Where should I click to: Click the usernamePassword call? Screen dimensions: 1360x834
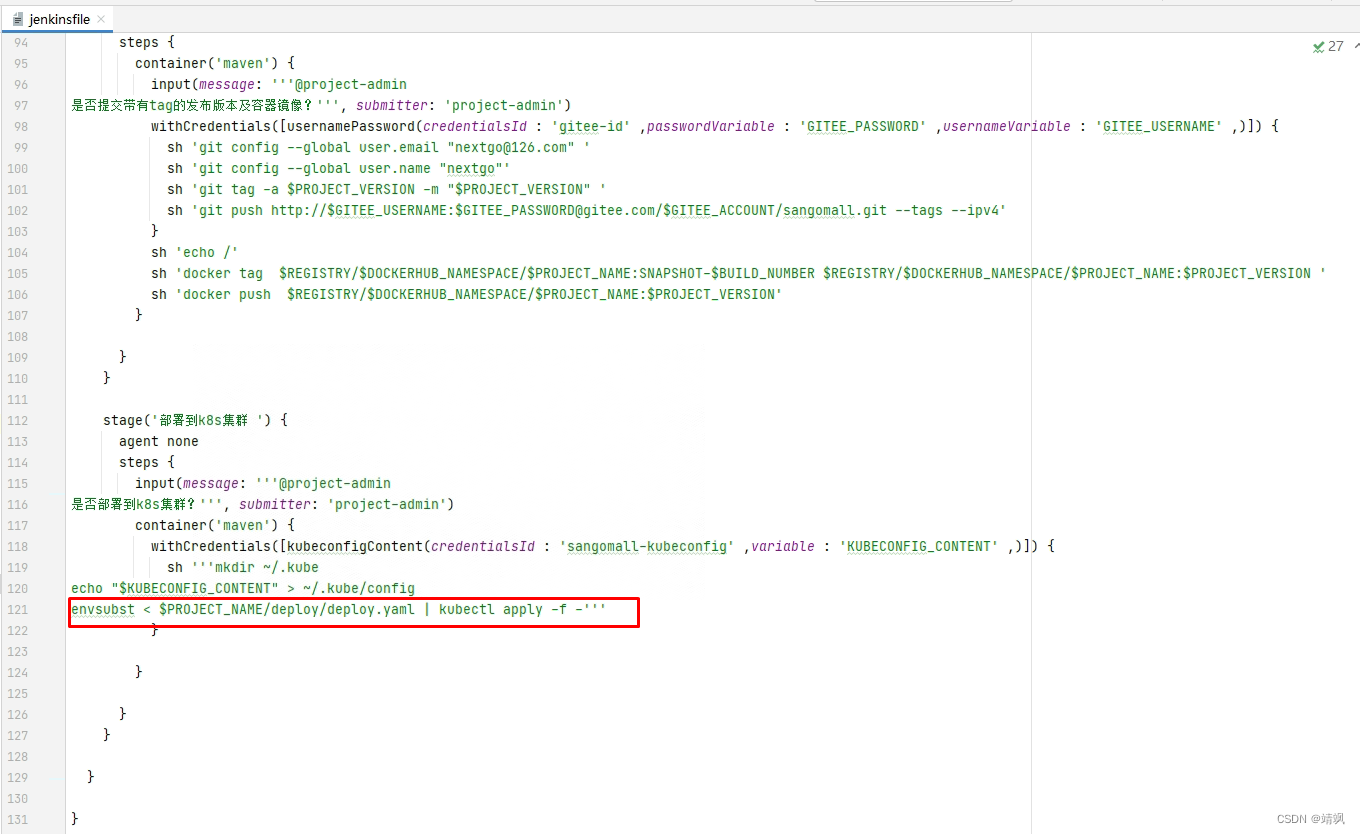[x=351, y=126]
